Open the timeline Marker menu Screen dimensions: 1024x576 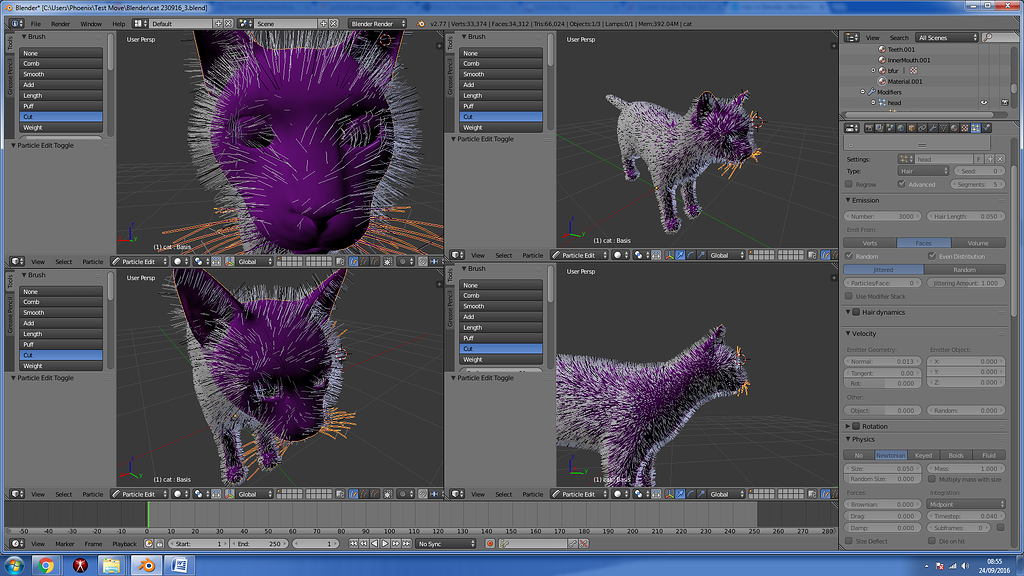pos(65,543)
